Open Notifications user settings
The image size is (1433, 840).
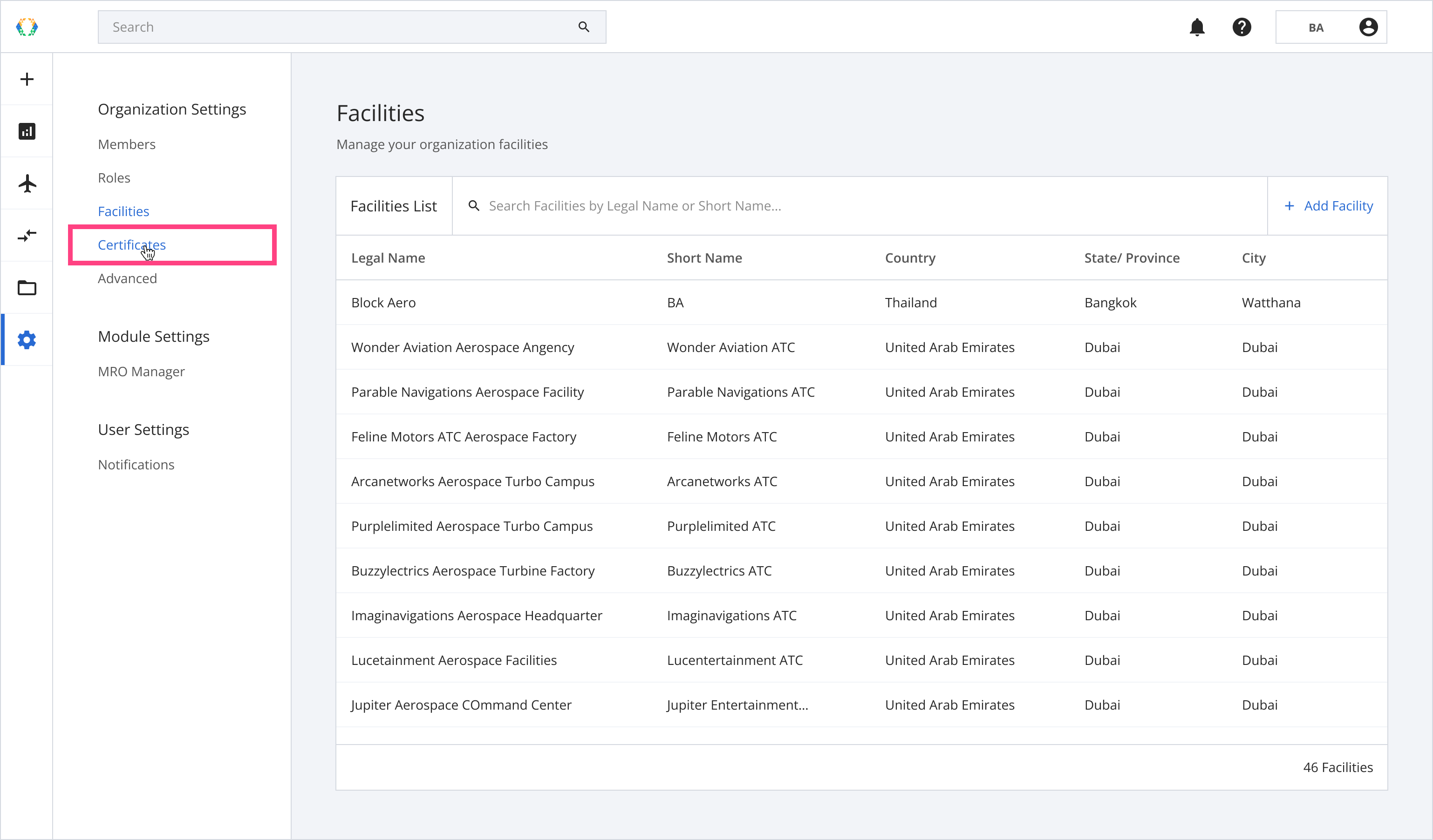(136, 465)
